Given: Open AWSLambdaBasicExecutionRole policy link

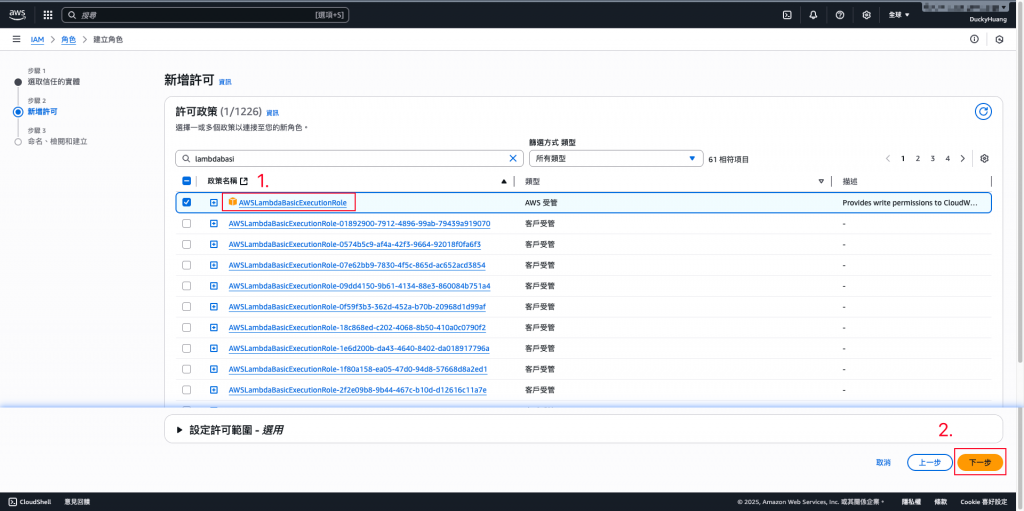Looking at the screenshot, I should pos(293,203).
